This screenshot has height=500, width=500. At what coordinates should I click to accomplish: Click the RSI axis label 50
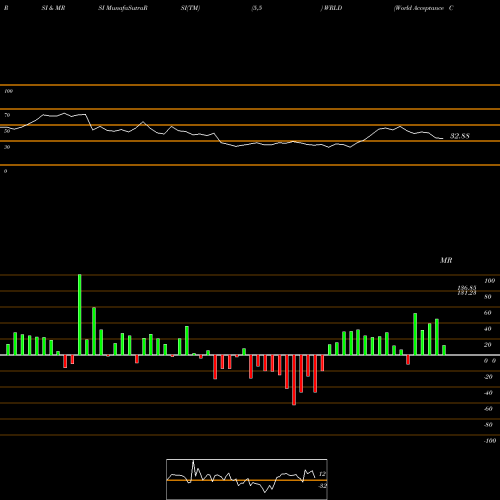7,131
